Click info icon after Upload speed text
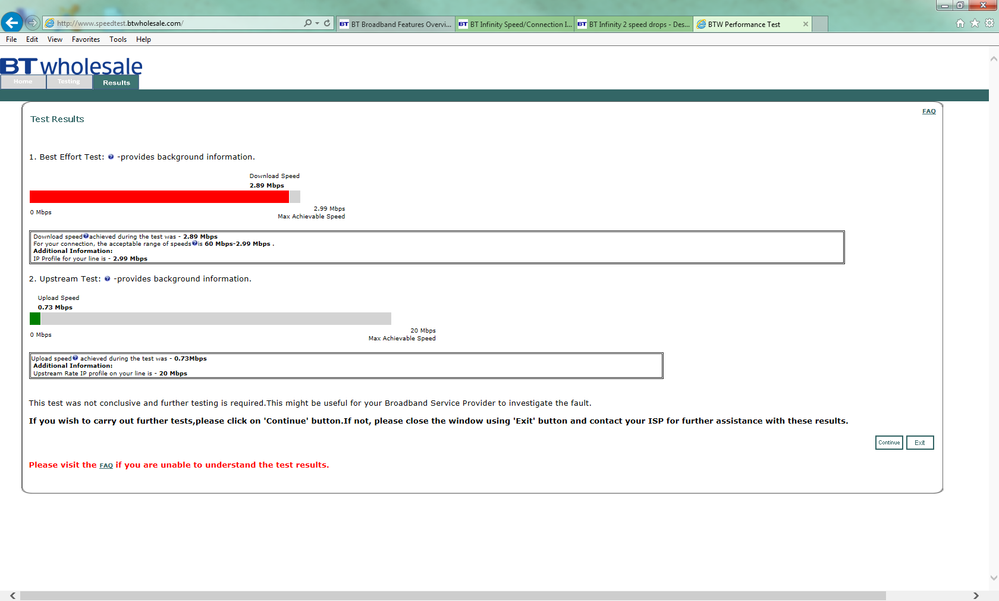The image size is (999, 601). (x=75, y=358)
